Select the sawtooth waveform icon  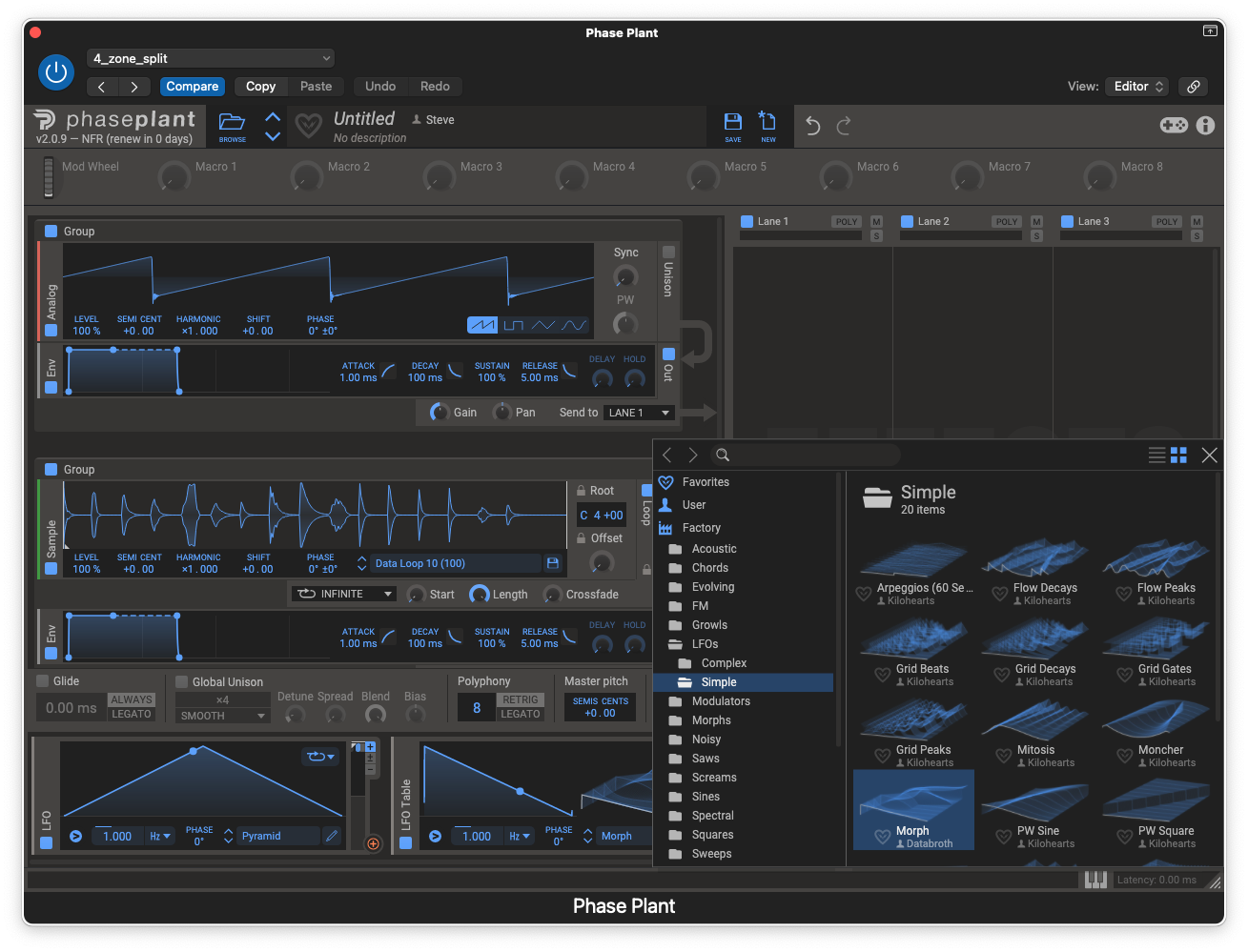point(481,325)
